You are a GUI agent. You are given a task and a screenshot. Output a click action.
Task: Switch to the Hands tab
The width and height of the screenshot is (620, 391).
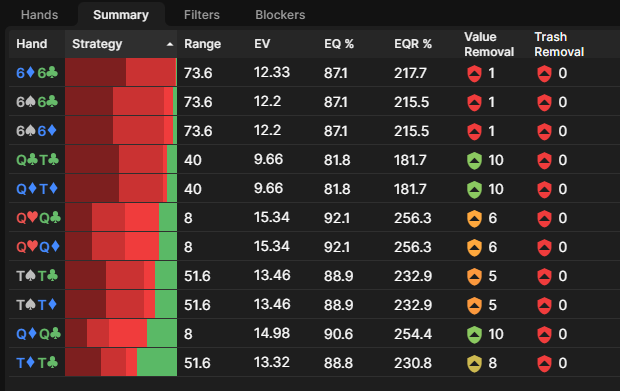click(x=40, y=15)
